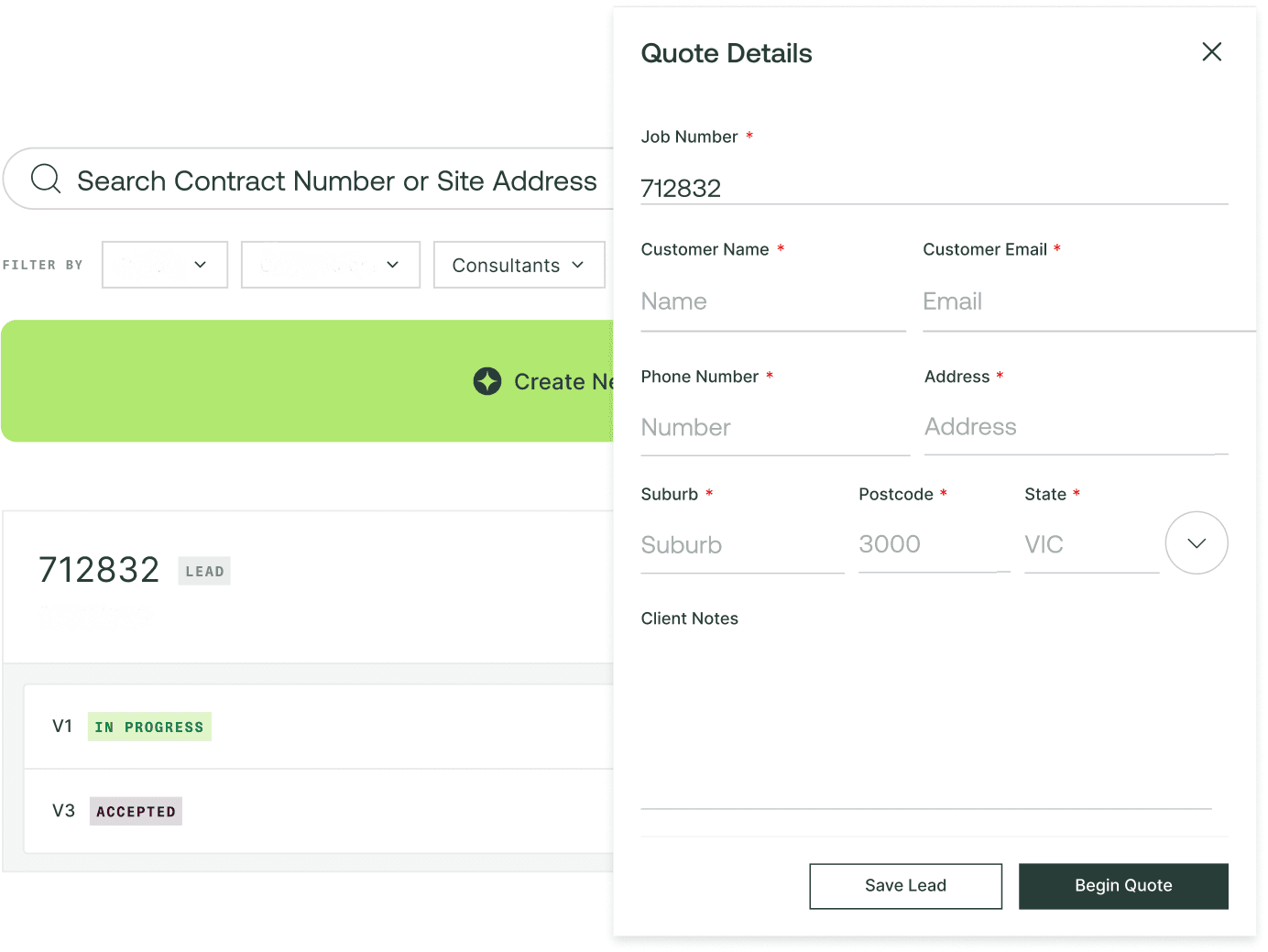Click the star icon on Create New
This screenshot has width=1268, height=952.
point(487,381)
